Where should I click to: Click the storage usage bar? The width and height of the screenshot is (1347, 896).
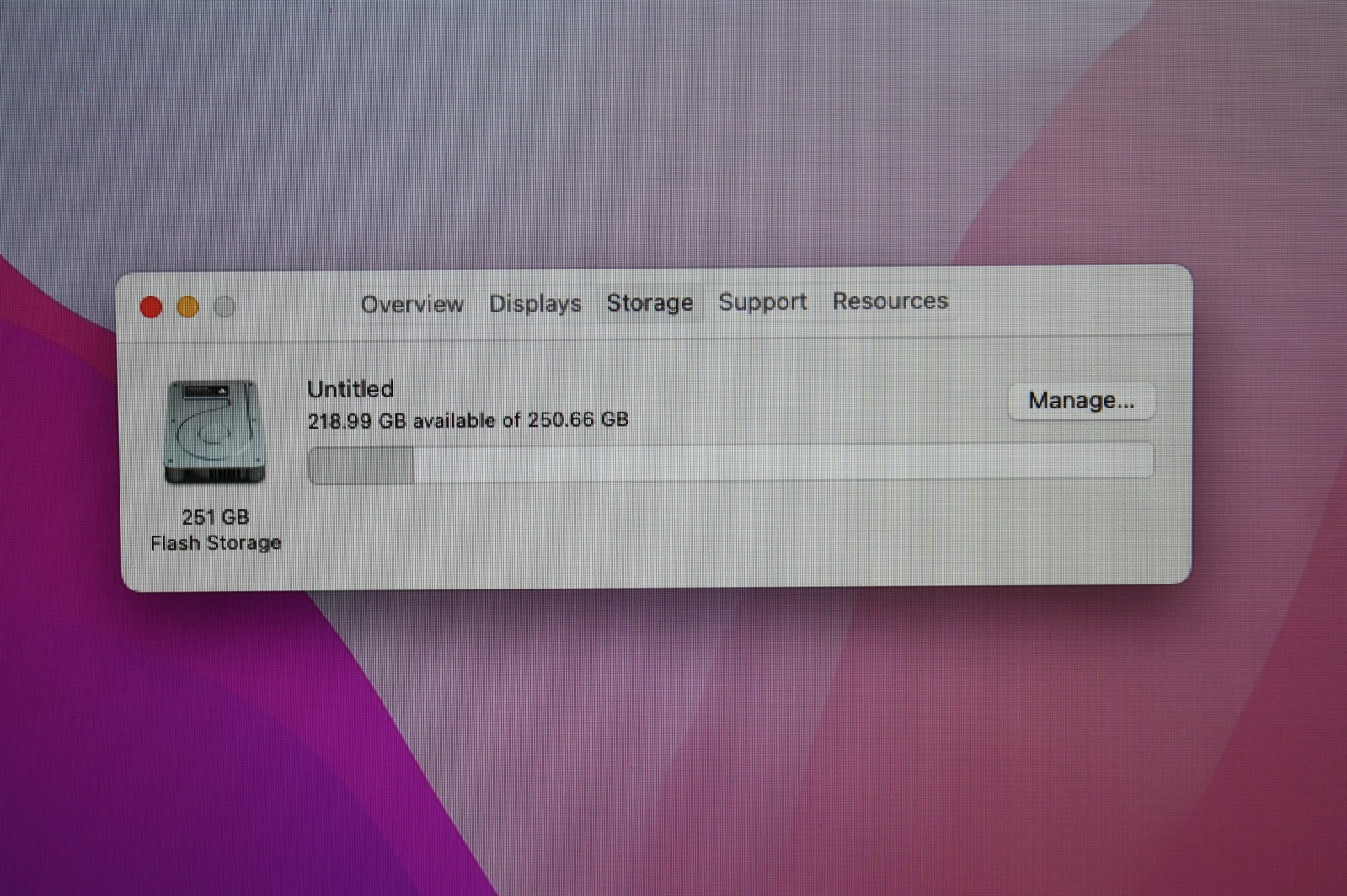(730, 462)
